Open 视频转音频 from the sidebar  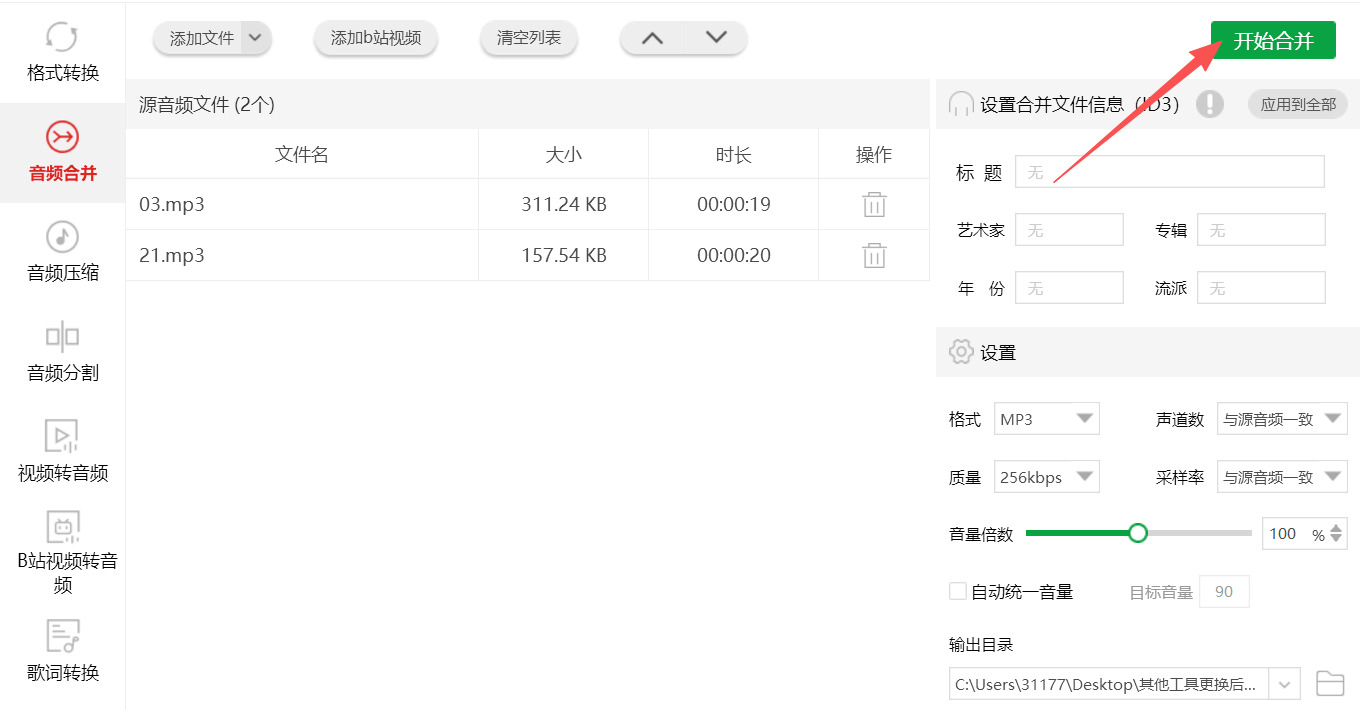coord(62,452)
